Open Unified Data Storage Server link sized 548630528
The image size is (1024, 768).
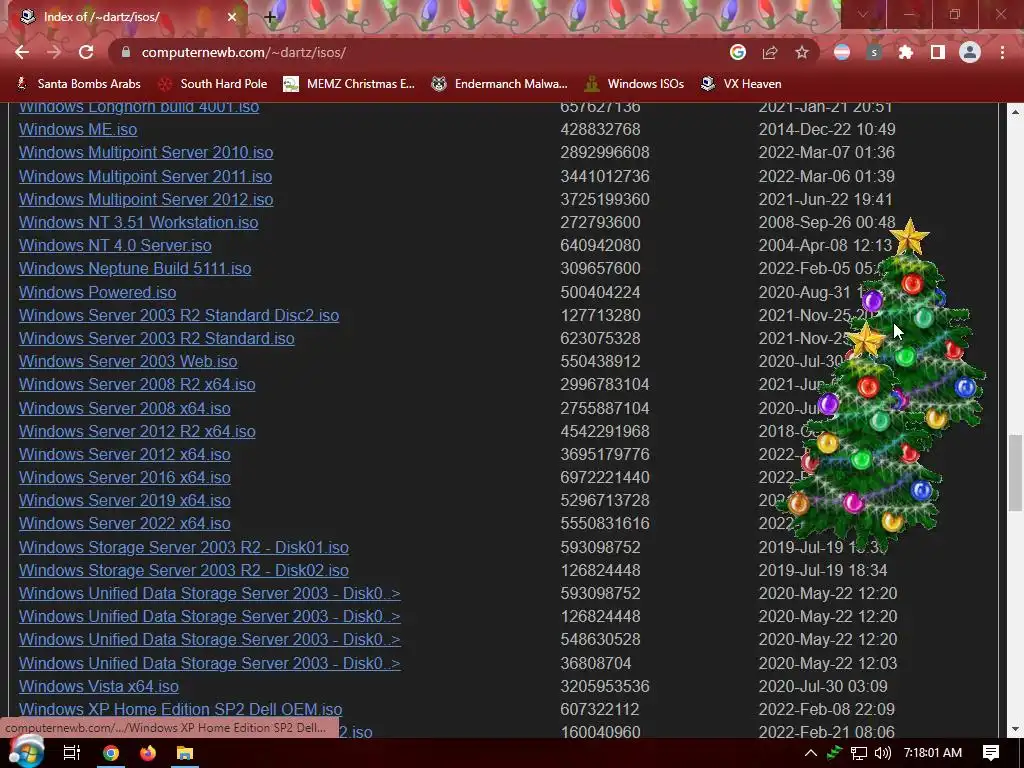pos(210,639)
